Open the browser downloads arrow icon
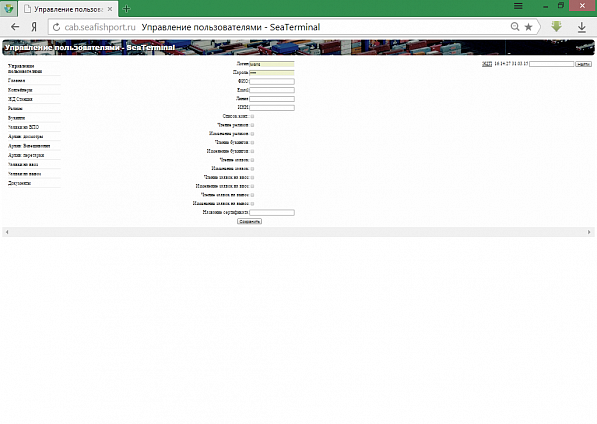Viewport: 597px width, 424px height. coord(581,27)
